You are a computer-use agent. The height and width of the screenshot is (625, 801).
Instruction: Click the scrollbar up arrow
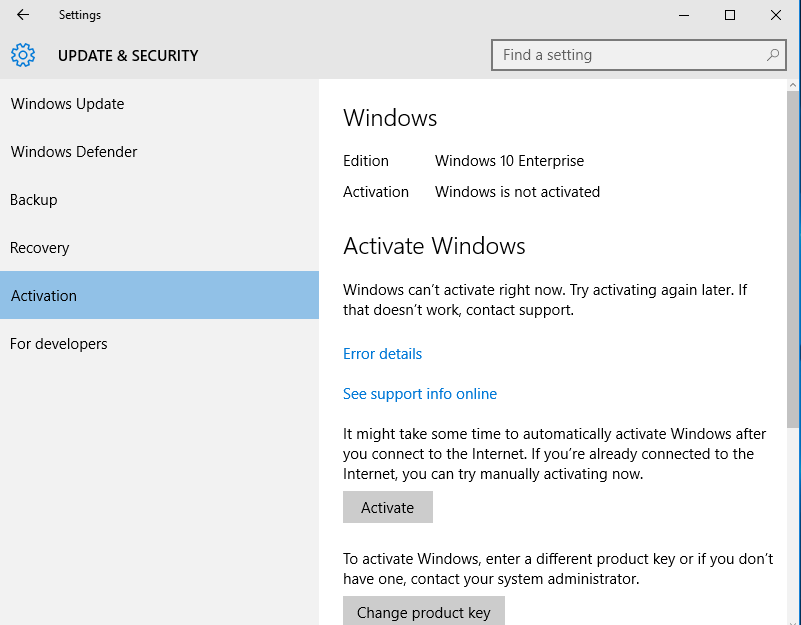(x=793, y=85)
